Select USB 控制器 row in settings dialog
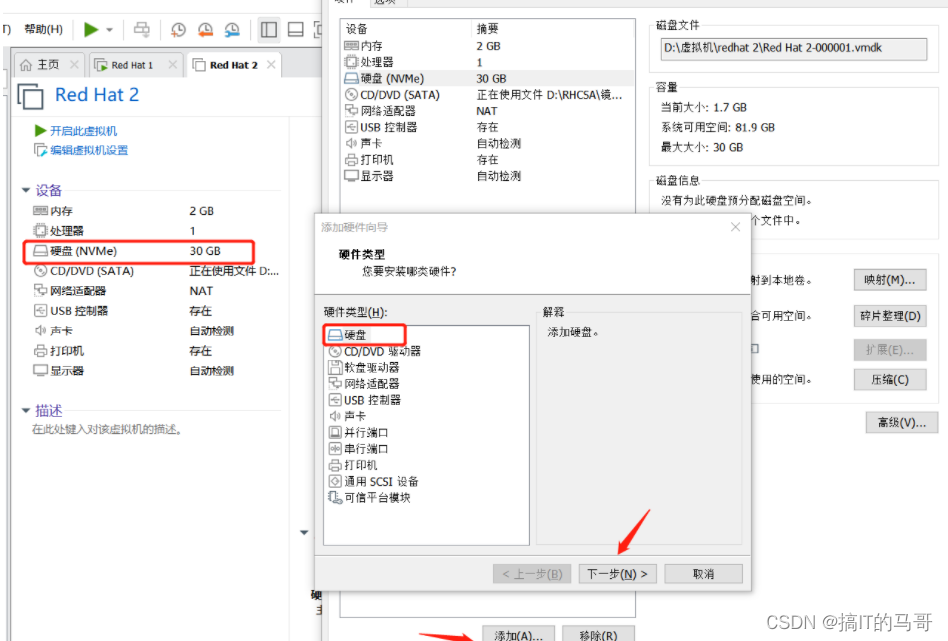This screenshot has height=641, width=948. pos(487,128)
